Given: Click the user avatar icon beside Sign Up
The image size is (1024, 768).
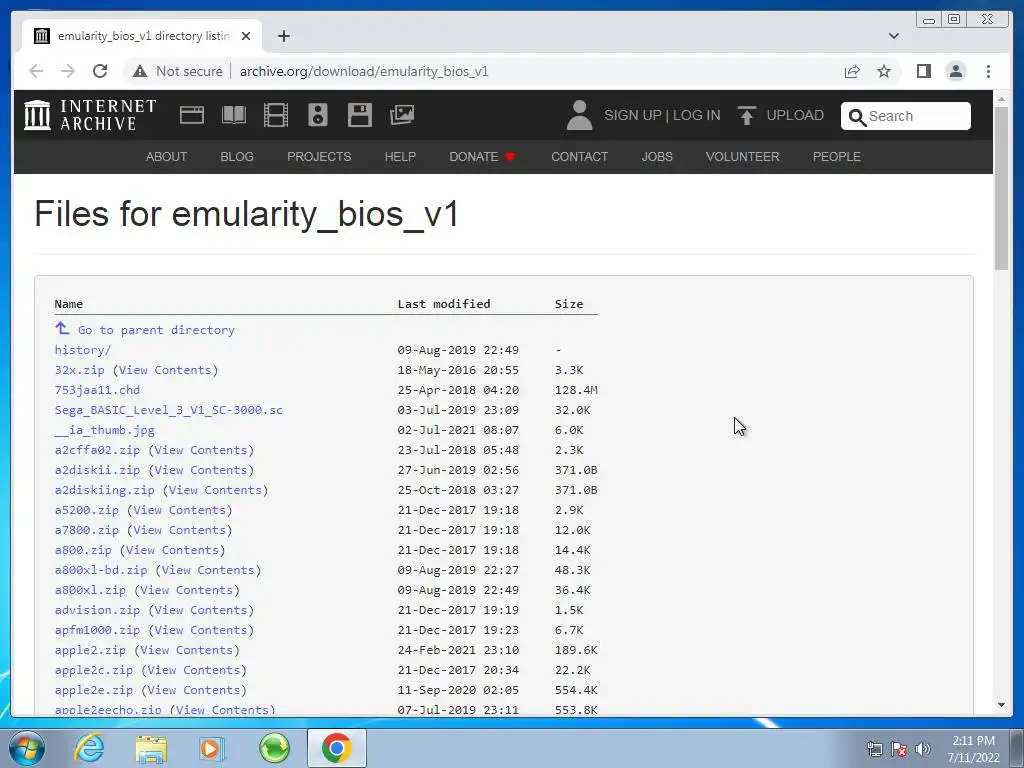Looking at the screenshot, I should tap(579, 115).
